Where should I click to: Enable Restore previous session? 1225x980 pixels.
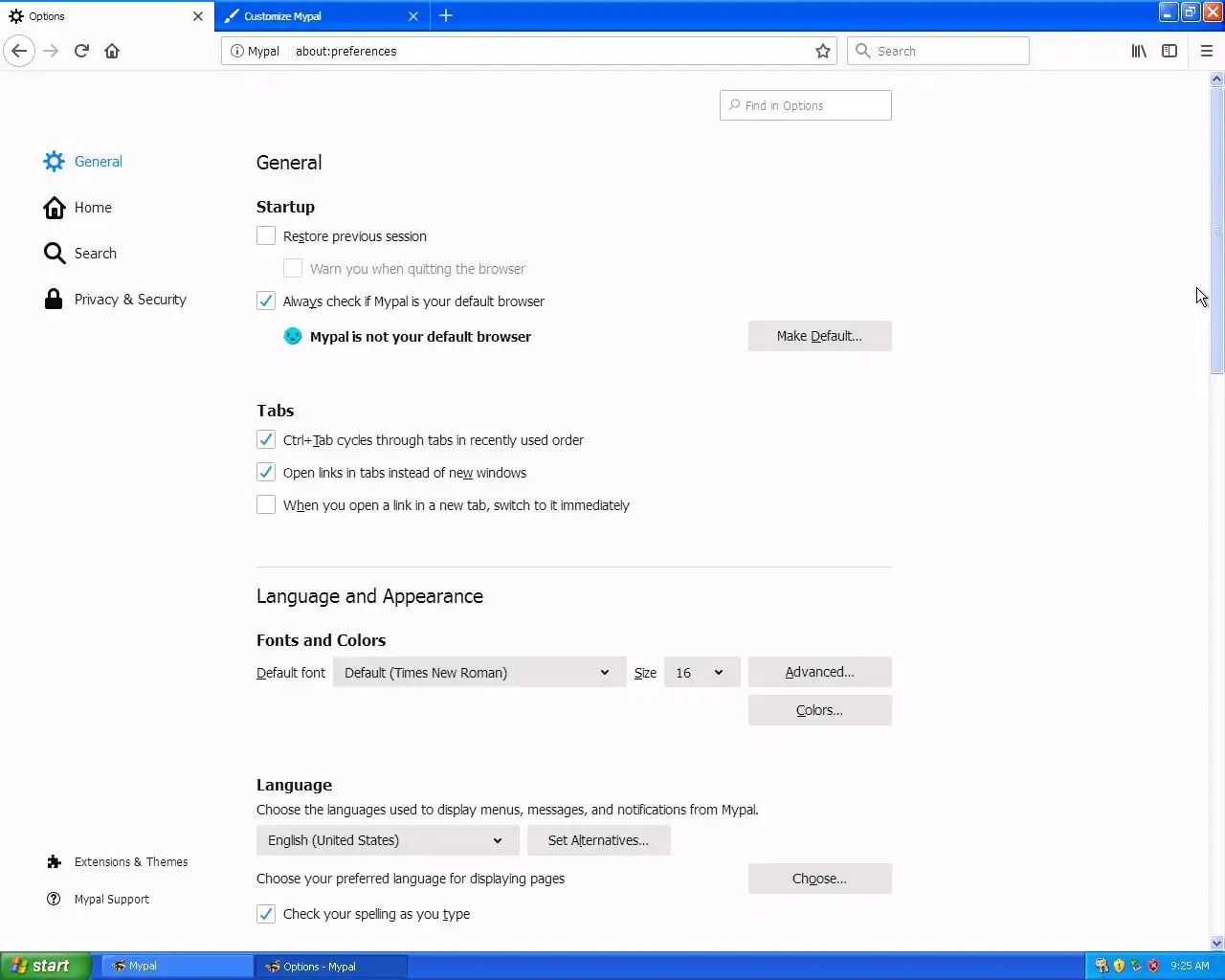click(x=266, y=235)
